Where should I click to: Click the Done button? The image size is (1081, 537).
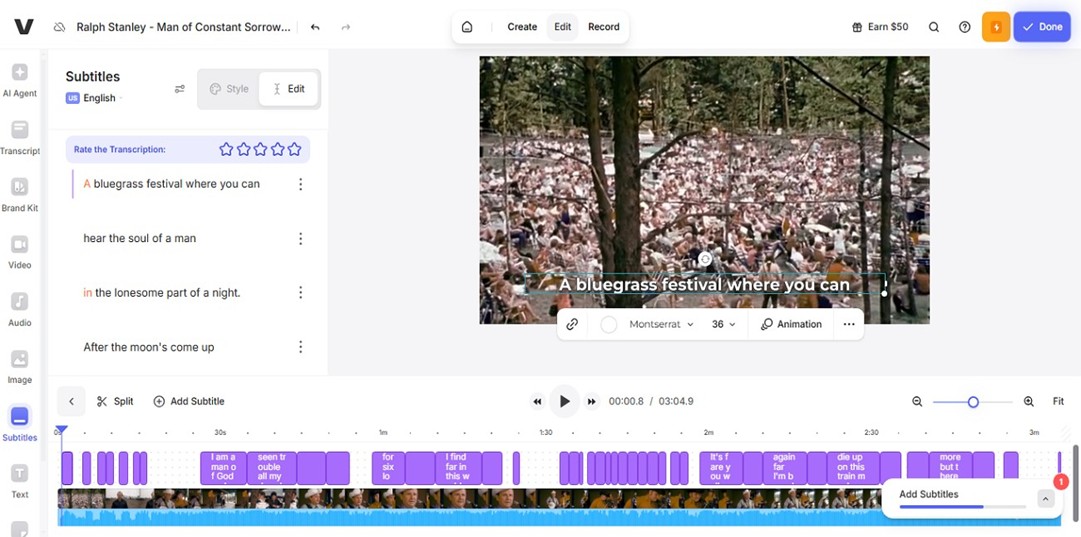tap(1042, 27)
